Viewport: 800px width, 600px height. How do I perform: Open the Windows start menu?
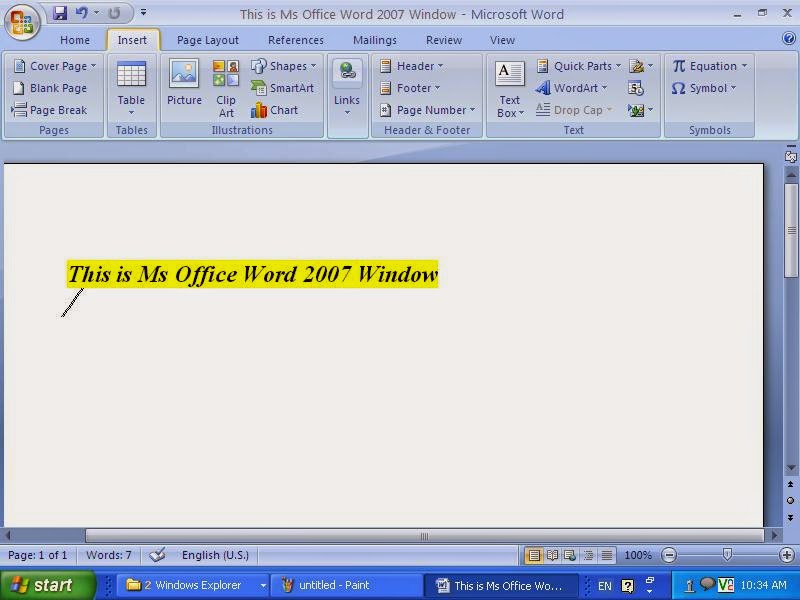48,585
